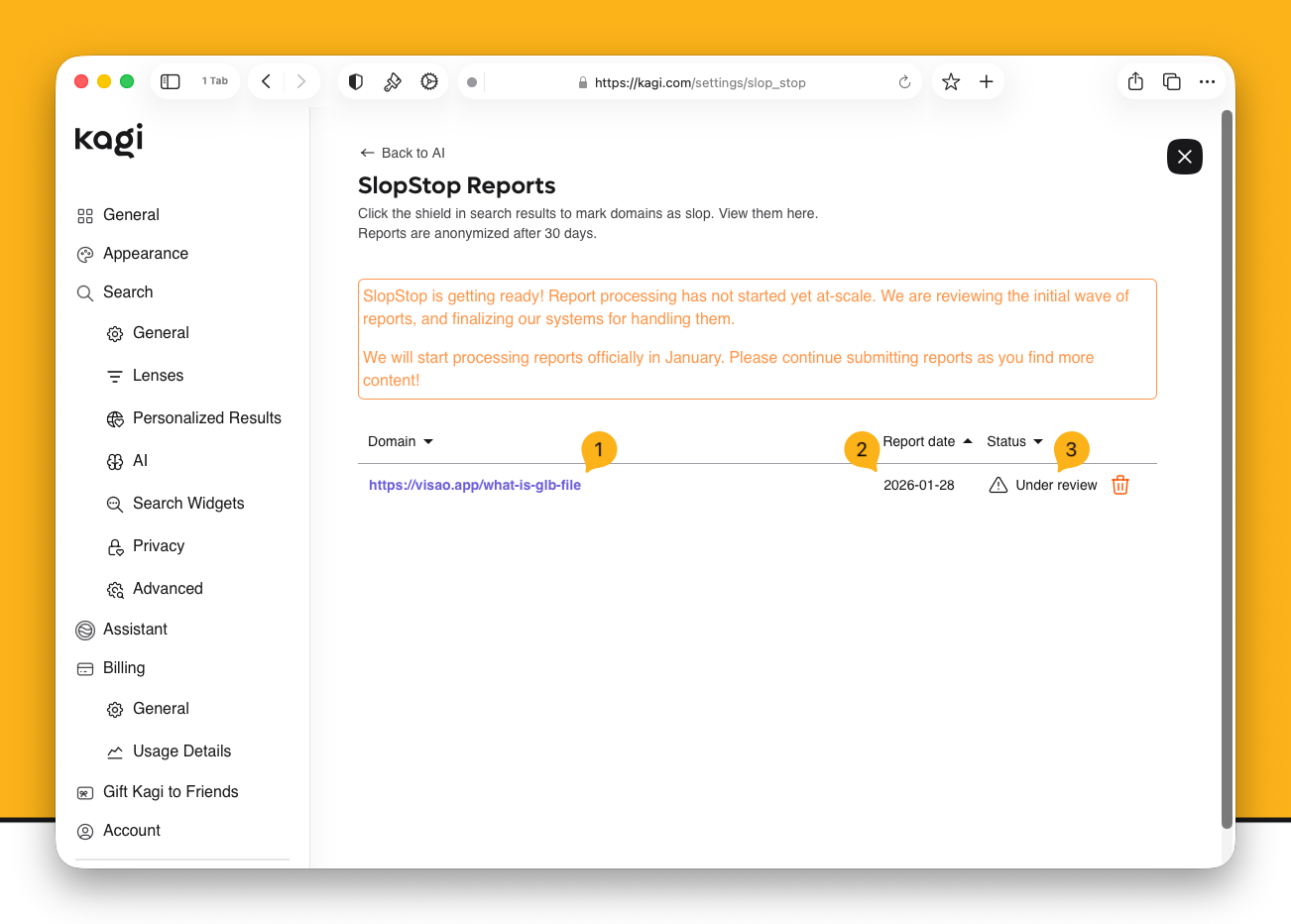1291x924 pixels.
Task: Switch to the Lenses settings page
Action: click(x=158, y=375)
